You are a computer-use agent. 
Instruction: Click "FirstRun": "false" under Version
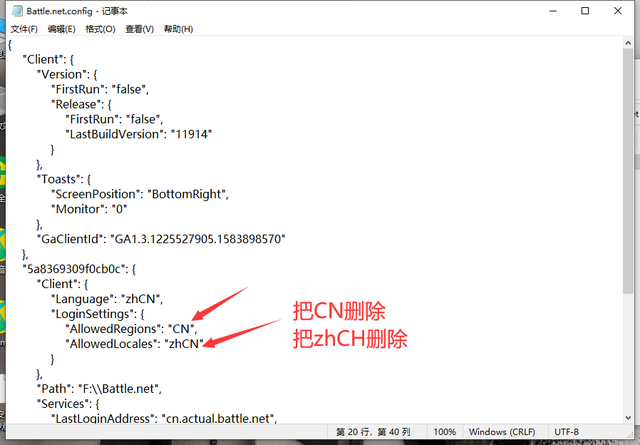(100, 89)
